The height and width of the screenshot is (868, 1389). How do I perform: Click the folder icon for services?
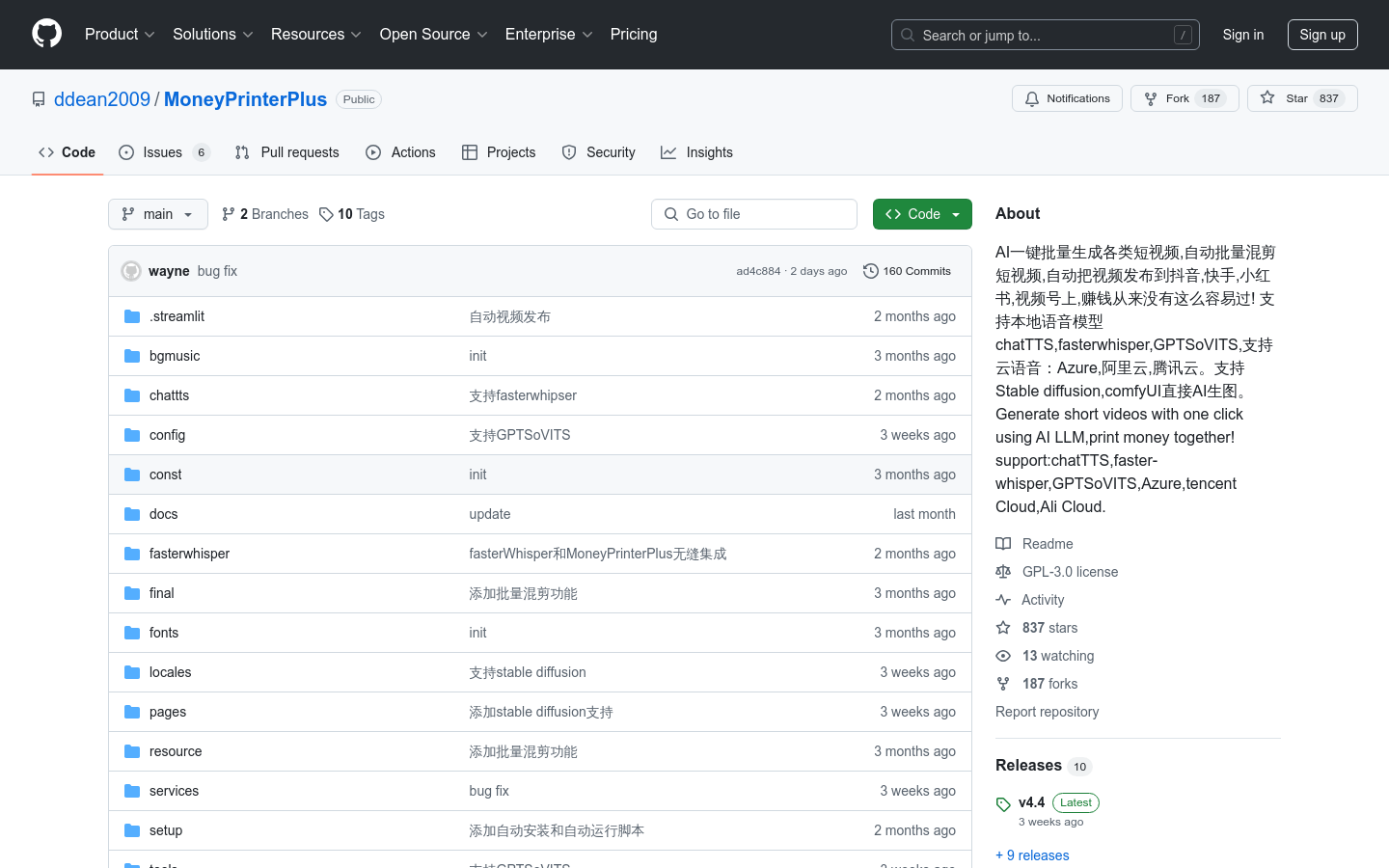coord(132,791)
